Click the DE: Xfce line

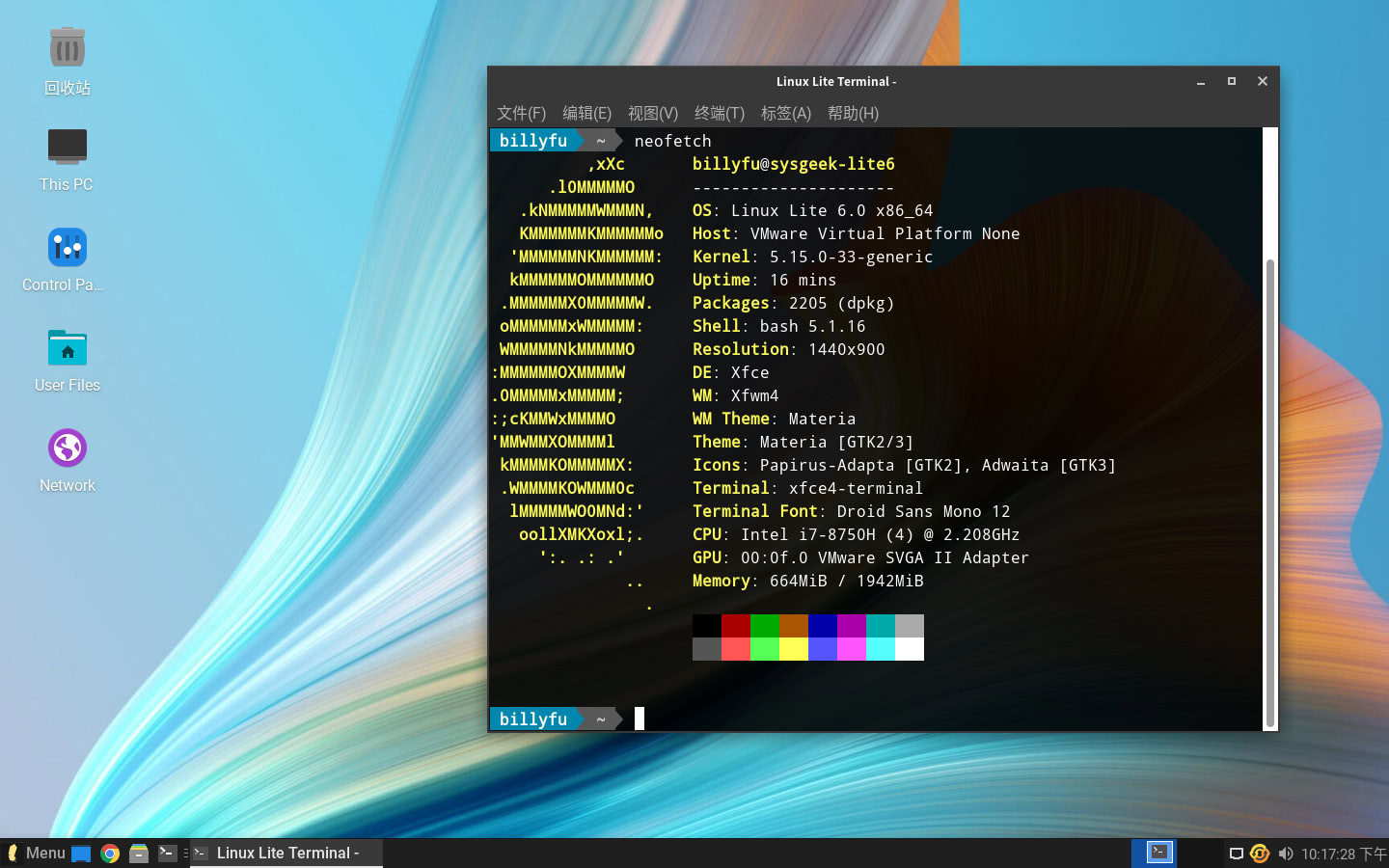tap(730, 372)
